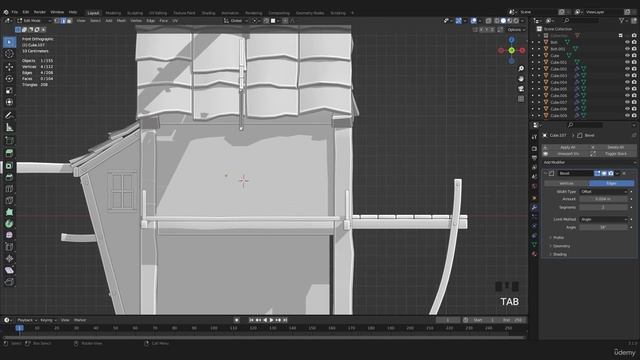Hide Cube.007 with eye icon
This screenshot has height=360, width=640.
[627, 102]
